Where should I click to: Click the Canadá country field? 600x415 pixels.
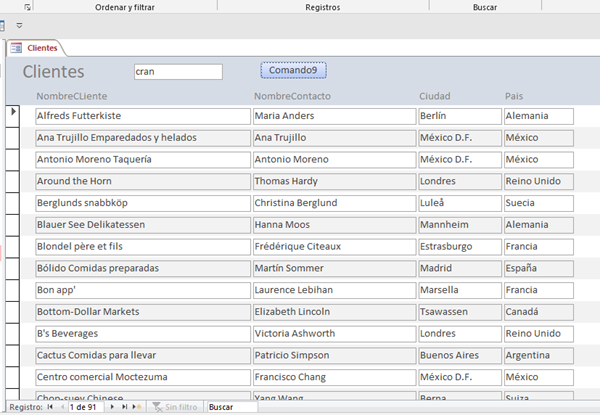[x=538, y=312]
